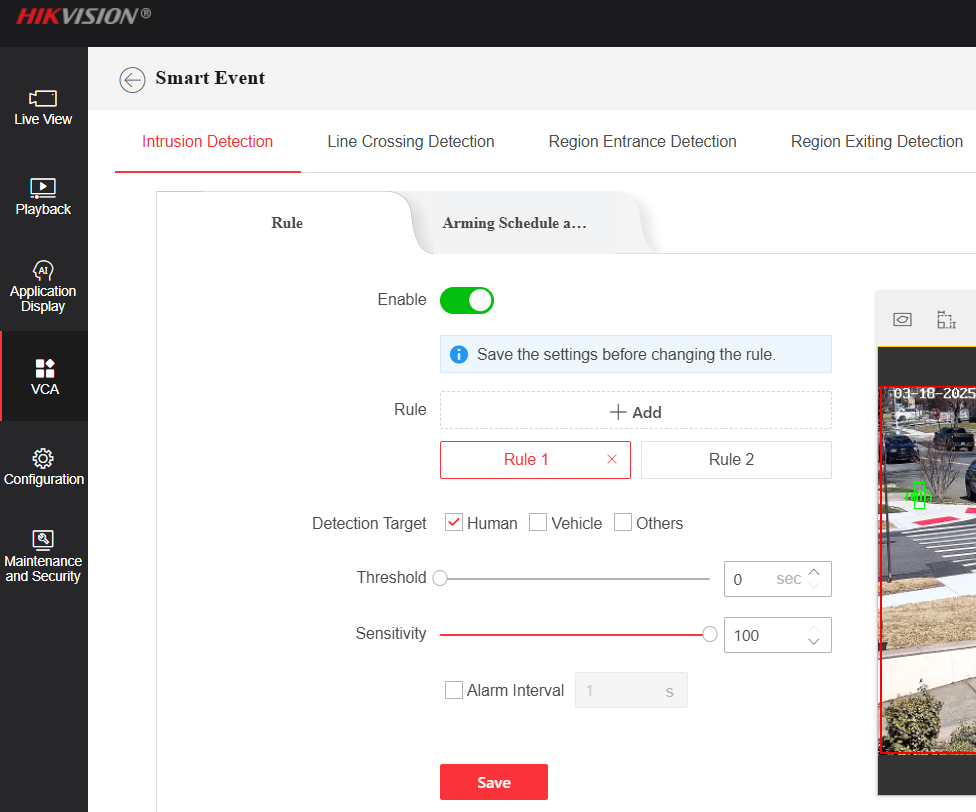Open Maintenance and Security
The image size is (976, 812).
coord(43,556)
